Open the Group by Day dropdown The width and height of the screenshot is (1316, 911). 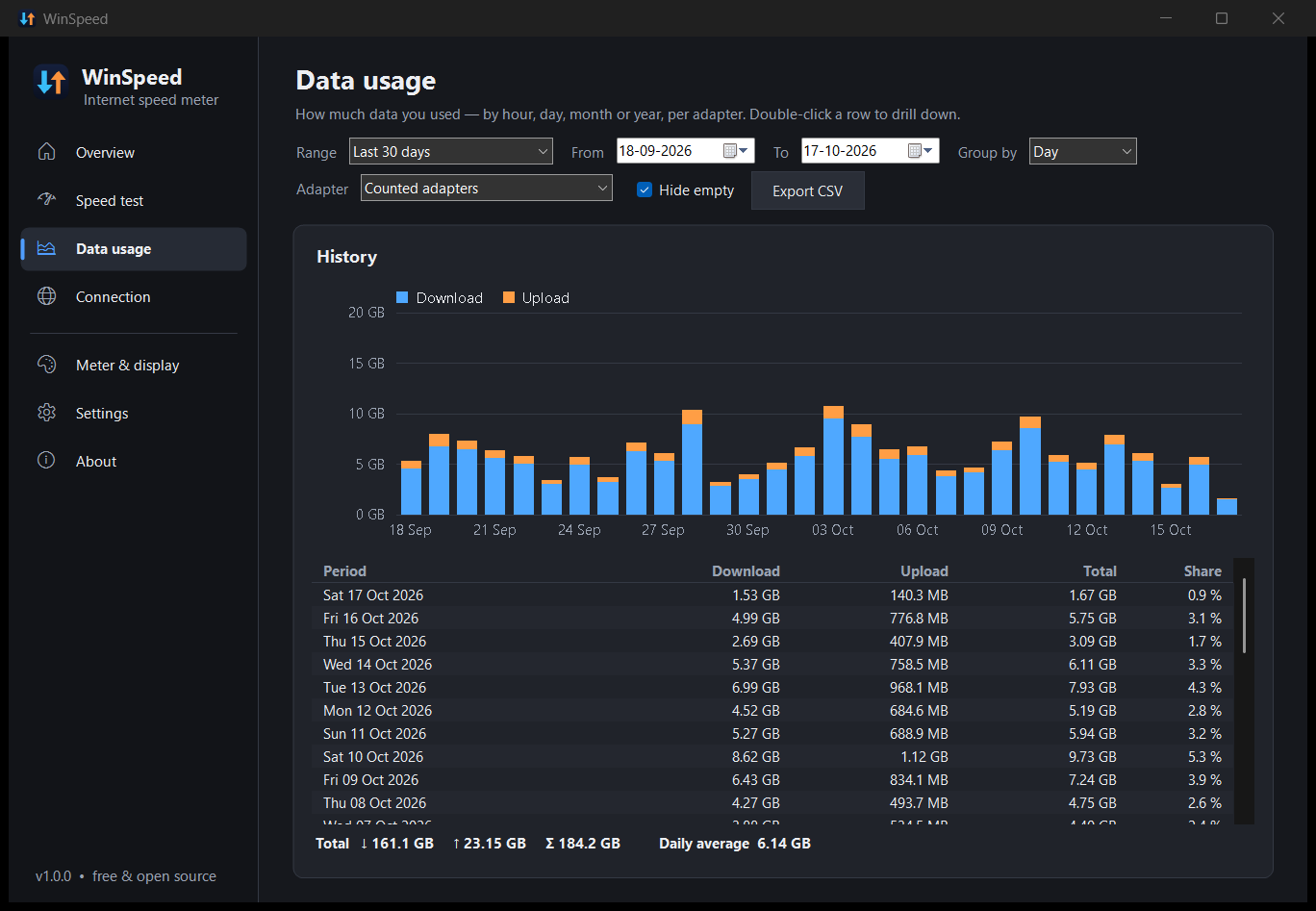click(x=1083, y=151)
